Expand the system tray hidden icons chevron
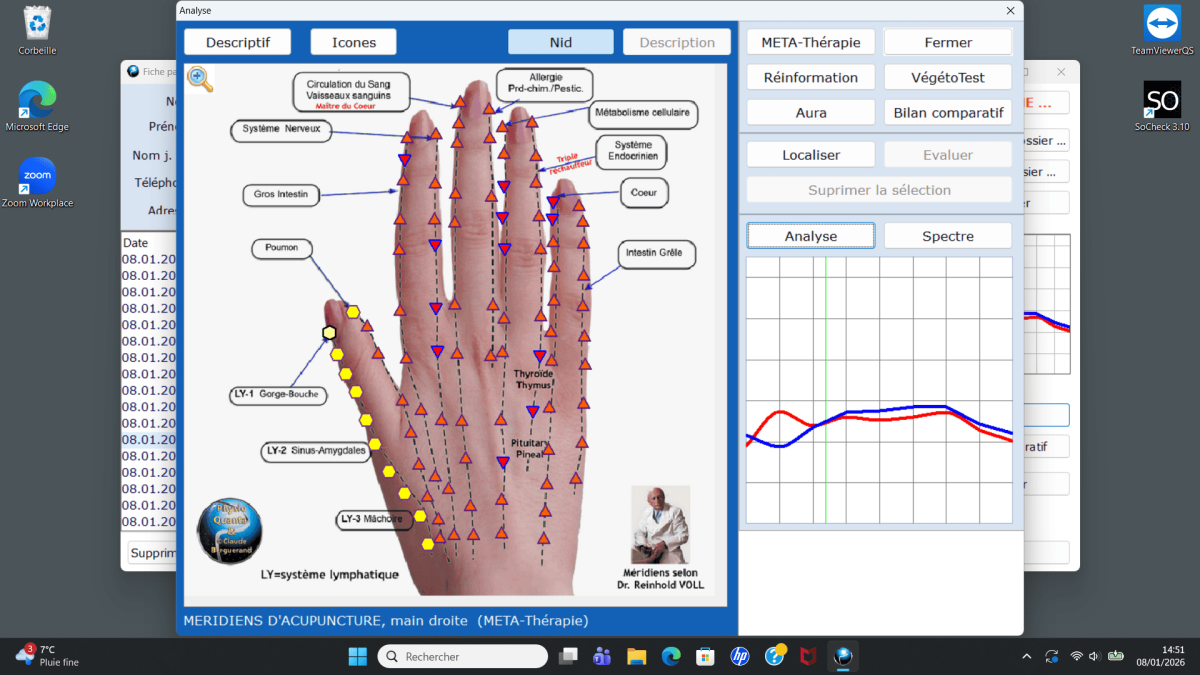The image size is (1200, 675). coord(1026,656)
